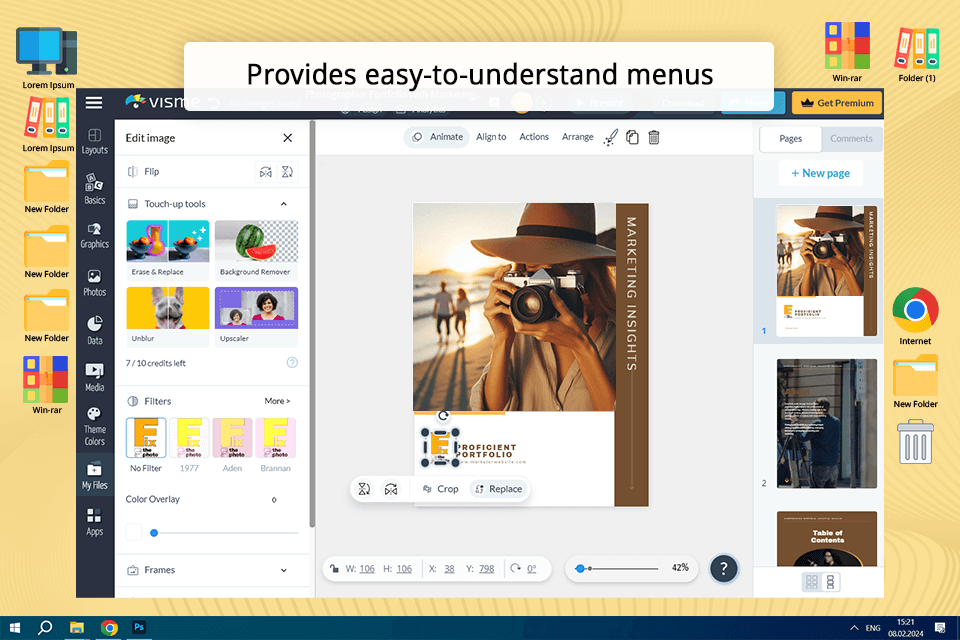Open the Graphics sidebar panel
Screen dimensions: 960x640
tap(94, 236)
